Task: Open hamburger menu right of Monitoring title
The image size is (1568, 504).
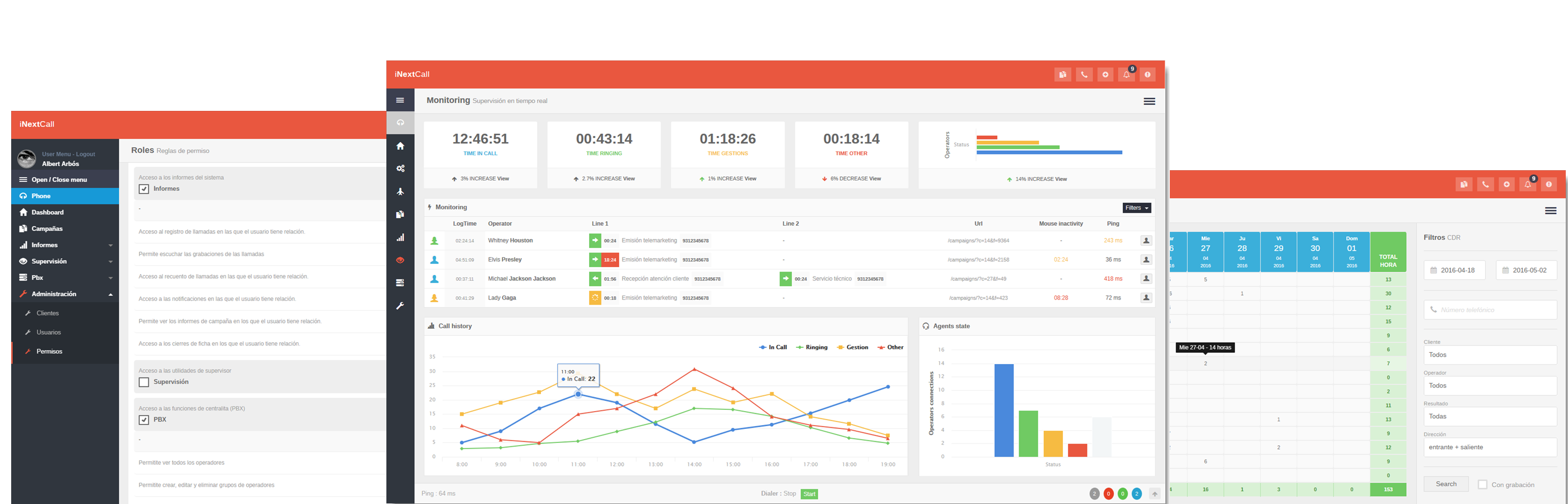Action: click(1149, 102)
